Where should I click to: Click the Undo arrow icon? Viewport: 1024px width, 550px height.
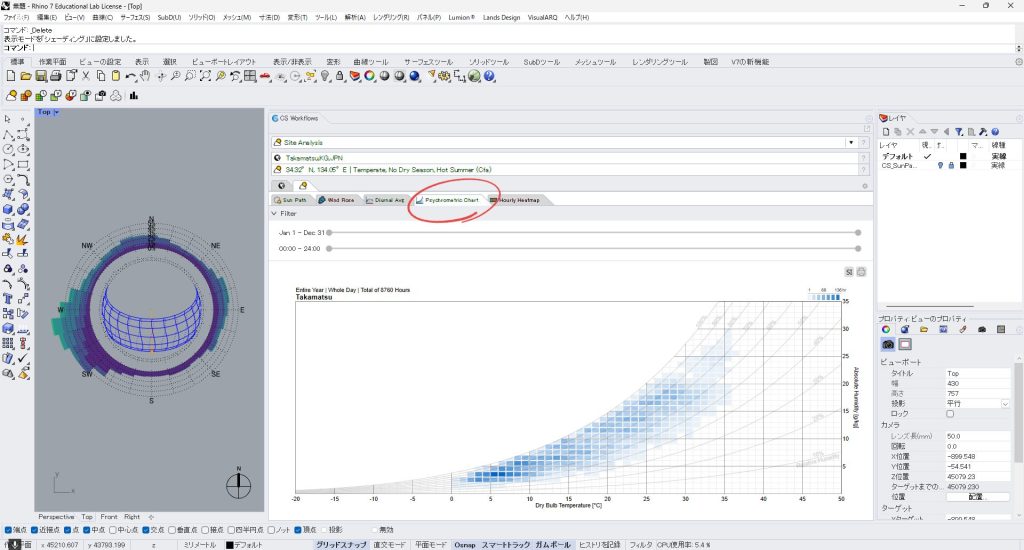point(130,76)
